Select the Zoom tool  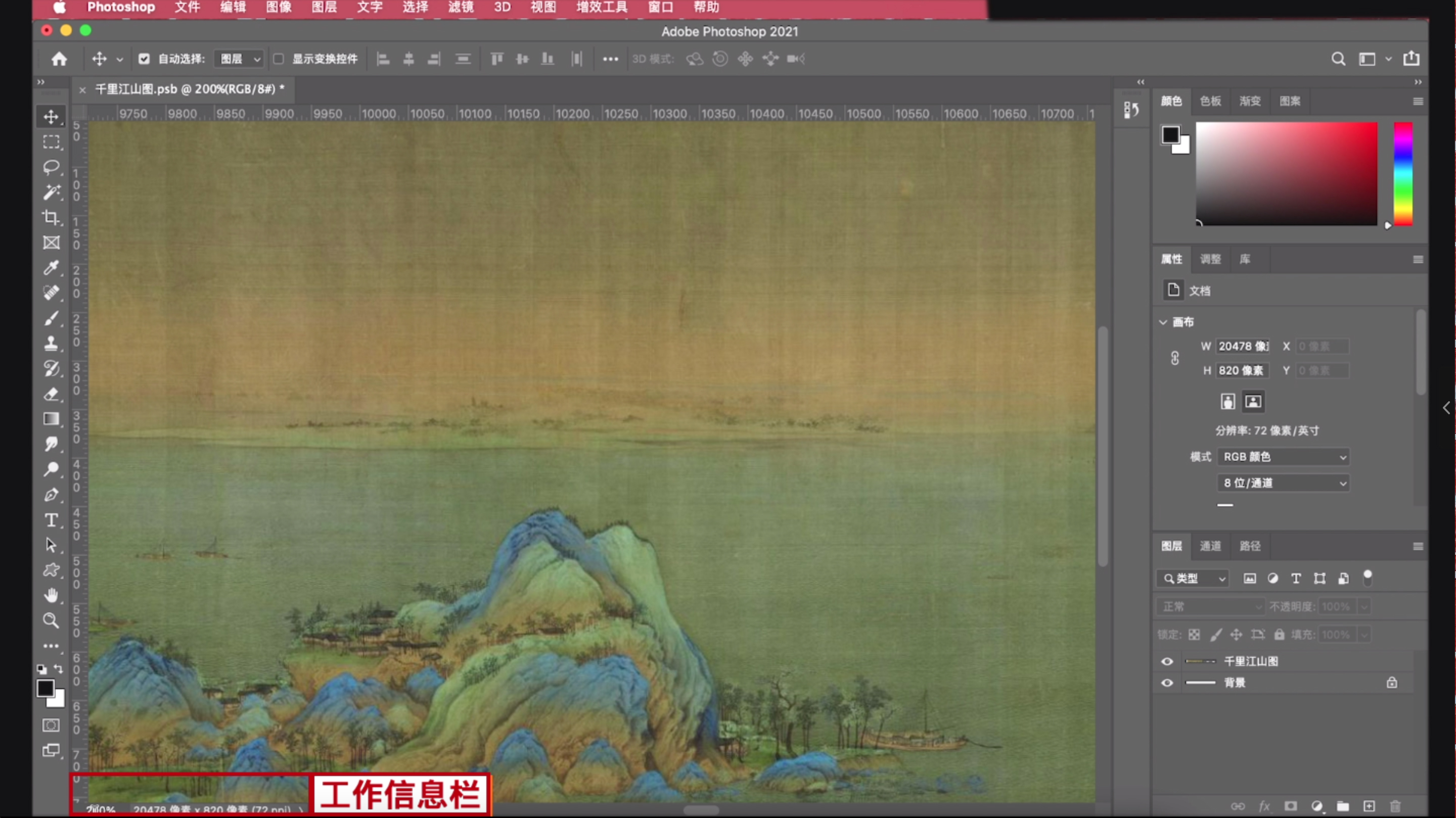[x=52, y=620]
